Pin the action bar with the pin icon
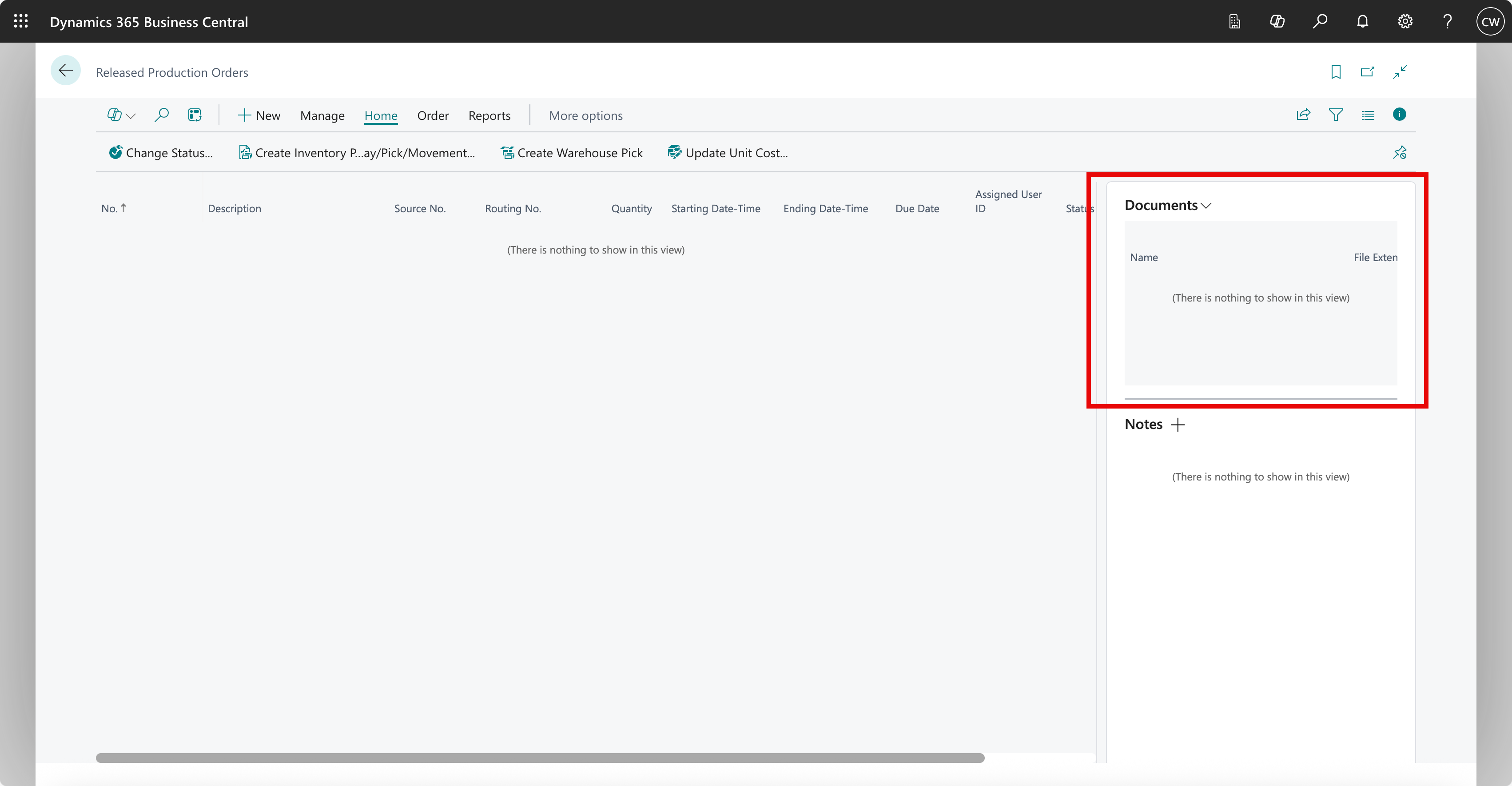1512x786 pixels. pyautogui.click(x=1400, y=153)
